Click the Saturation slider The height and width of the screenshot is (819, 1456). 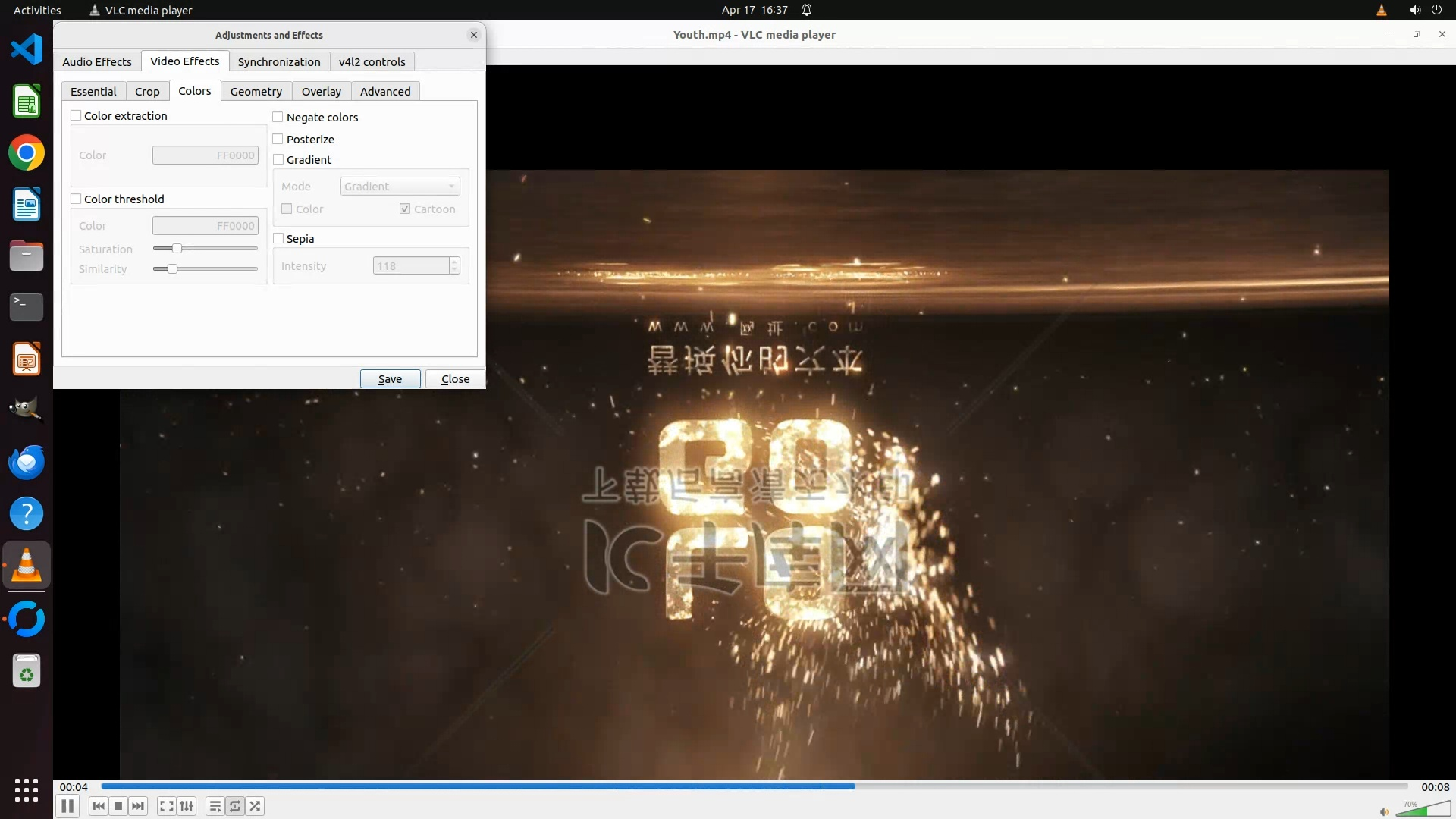205,249
